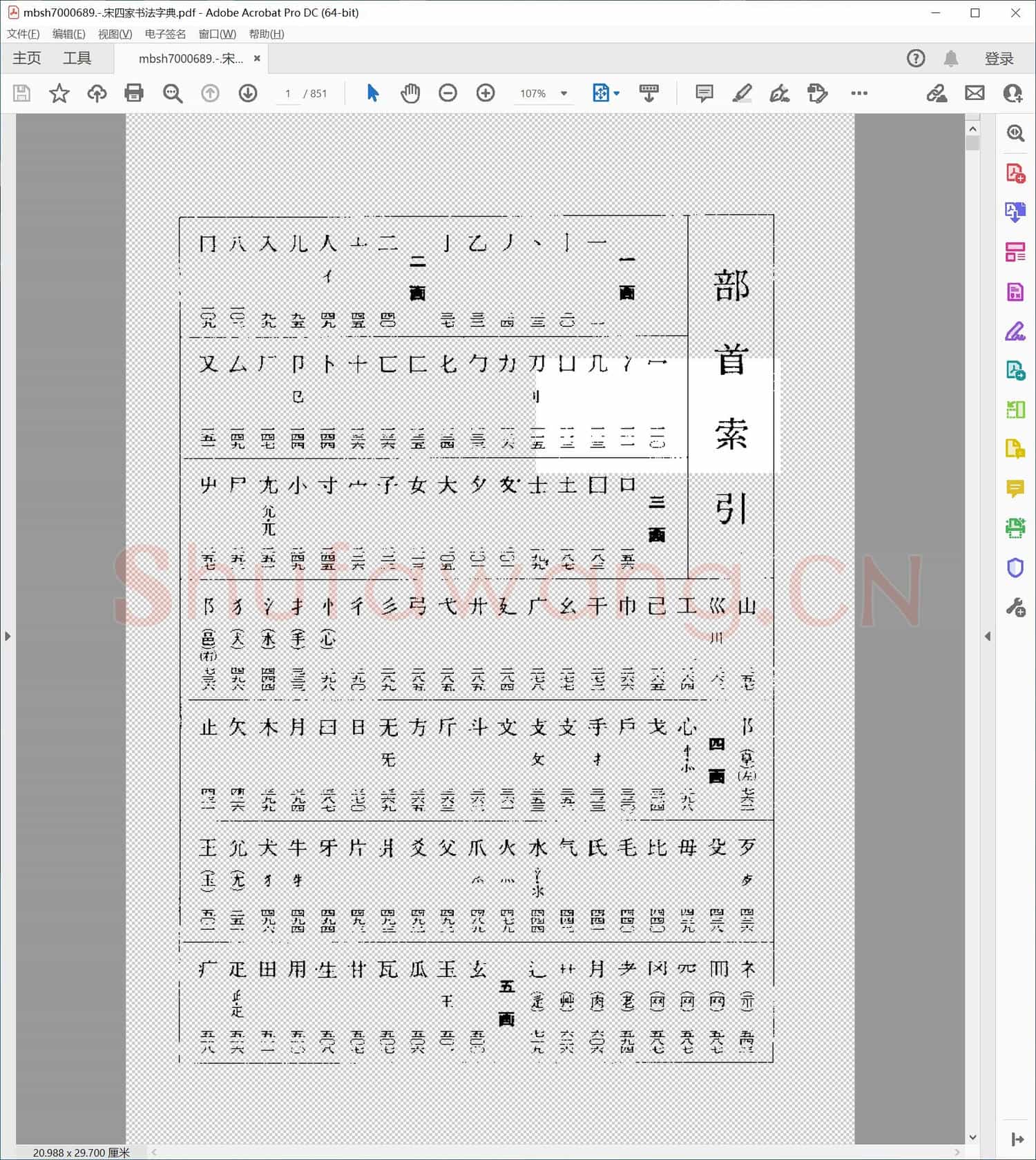The height and width of the screenshot is (1160, 1036).
Task: Click the share with others person icon
Action: [1013, 93]
